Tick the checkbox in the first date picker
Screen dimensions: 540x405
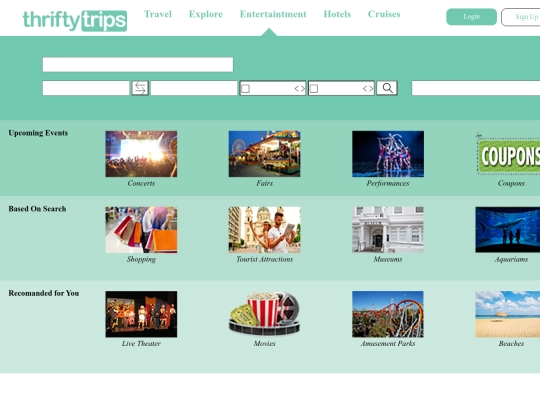pyautogui.click(x=245, y=89)
